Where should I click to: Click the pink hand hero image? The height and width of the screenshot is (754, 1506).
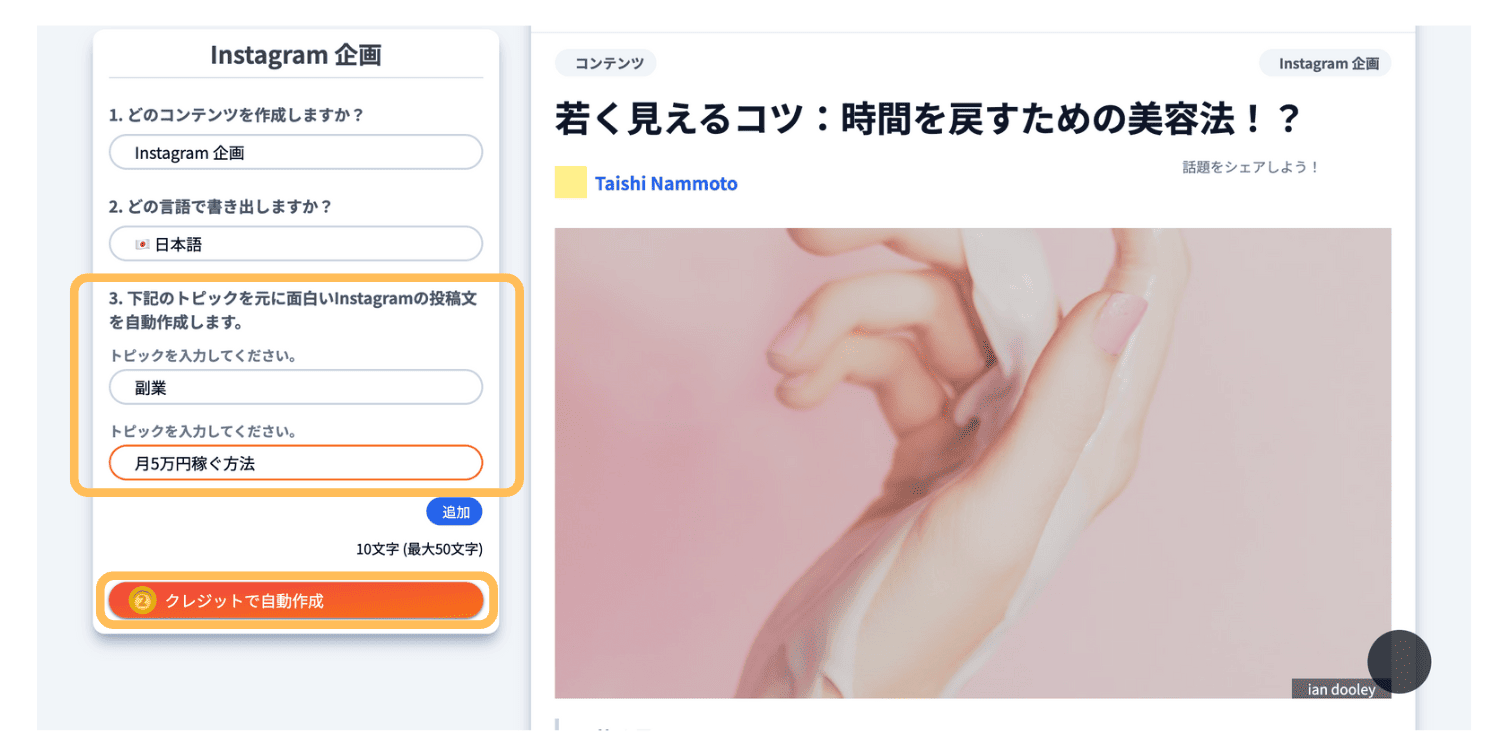click(973, 463)
